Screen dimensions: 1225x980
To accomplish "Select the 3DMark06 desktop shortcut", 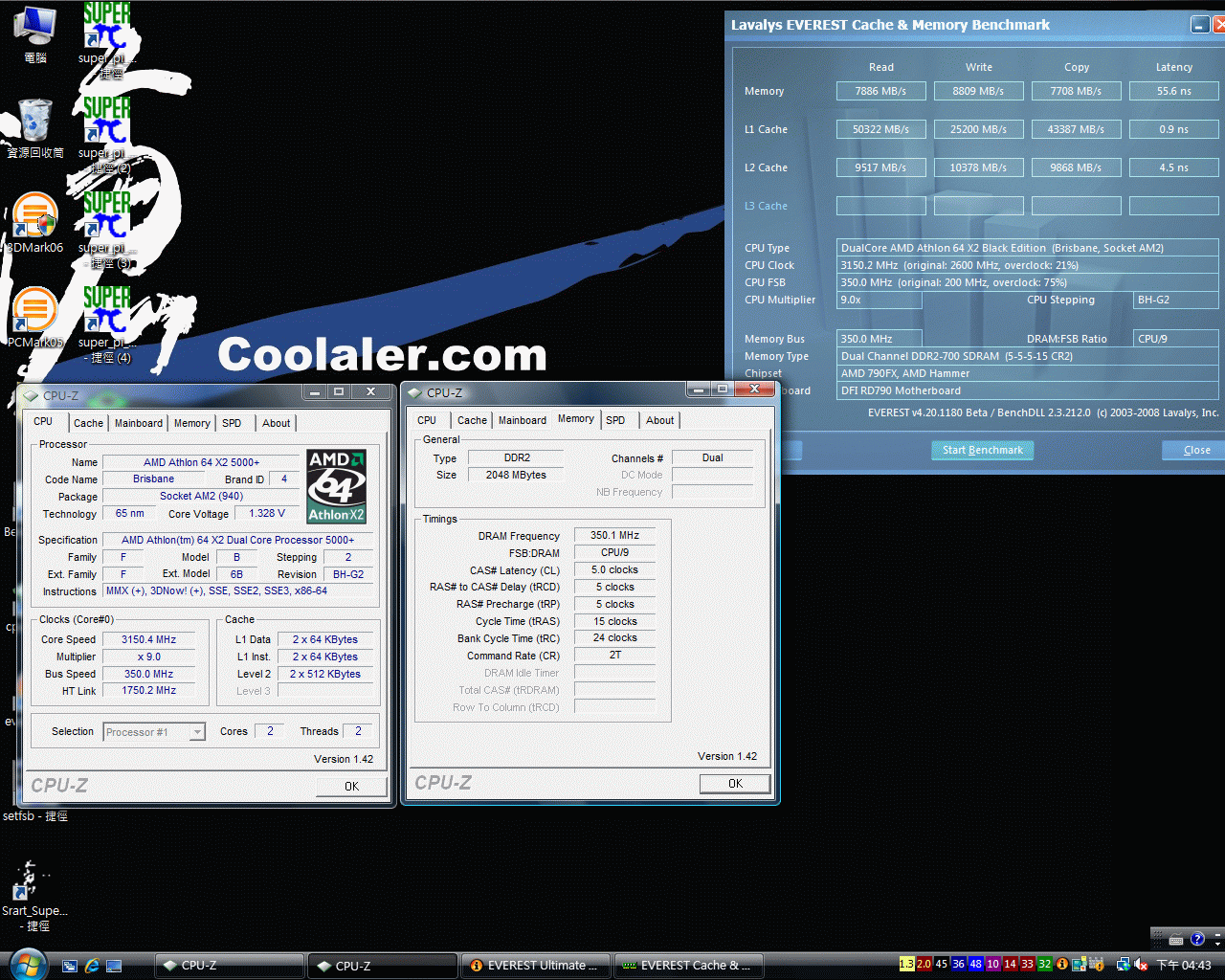I will coord(35,222).
